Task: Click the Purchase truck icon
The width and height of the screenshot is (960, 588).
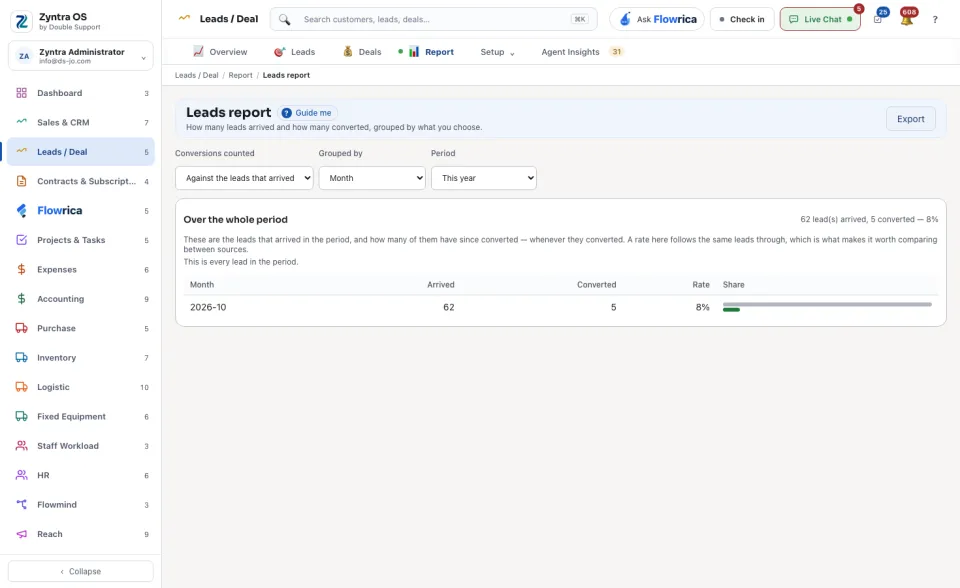Action: click(21, 328)
